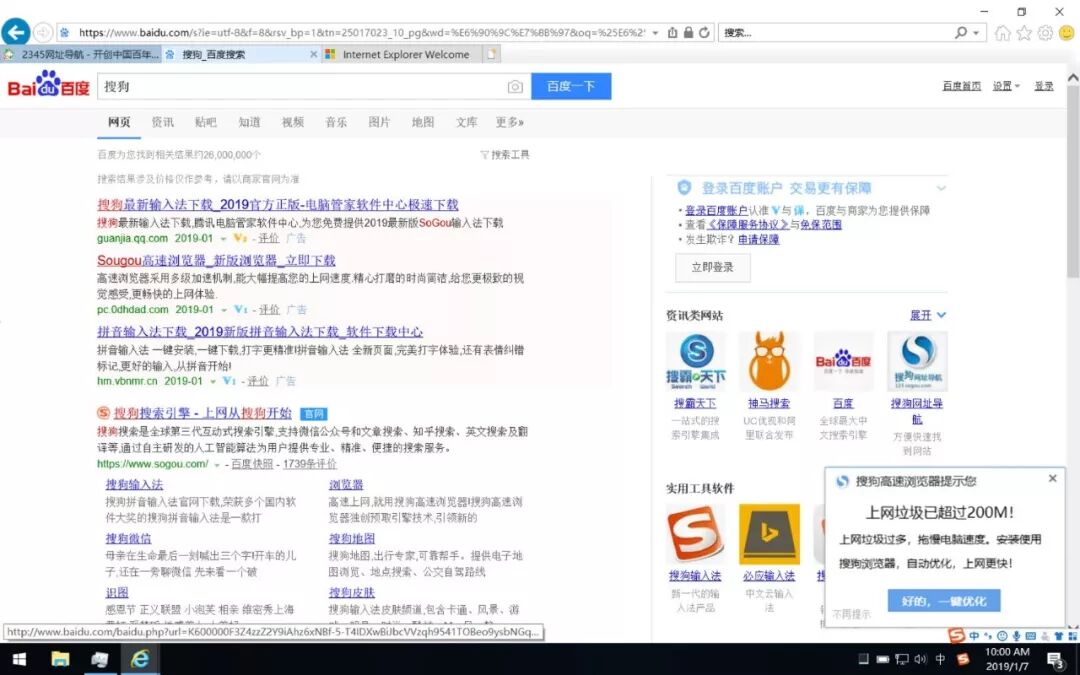This screenshot has height=675, width=1080.
Task: Open a new tab in IE
Action: pos(491,54)
